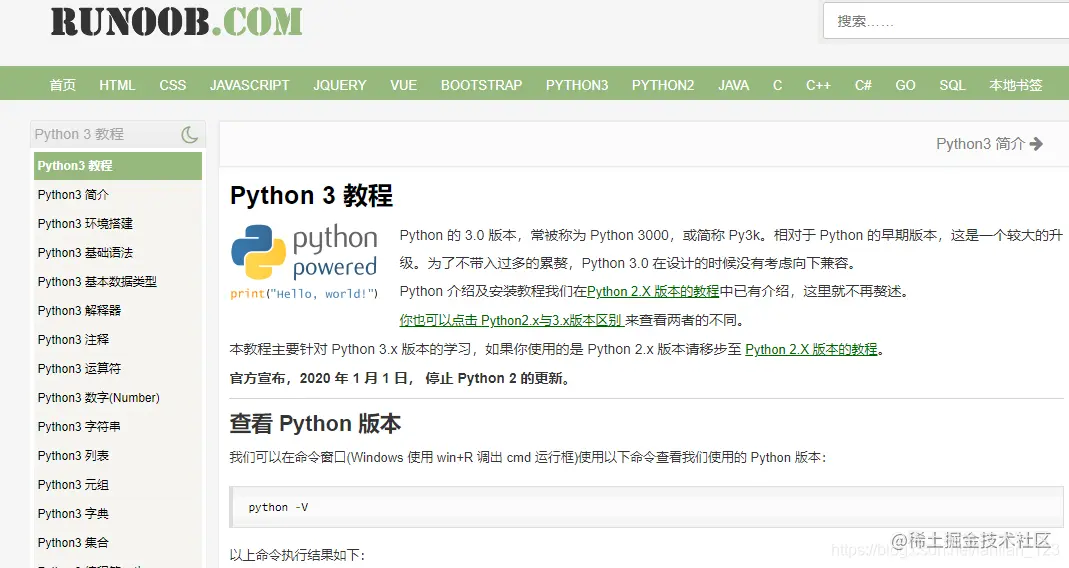
Task: Open Python2.x与3.x版本区别 link
Action: [511, 320]
